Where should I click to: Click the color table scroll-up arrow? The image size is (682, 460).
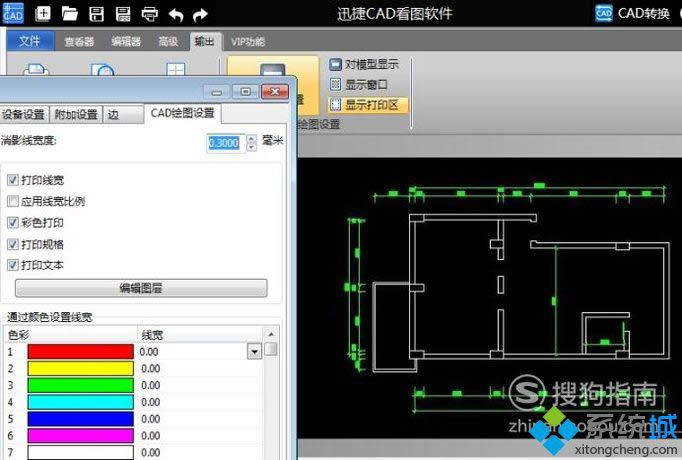pyautogui.click(x=271, y=334)
